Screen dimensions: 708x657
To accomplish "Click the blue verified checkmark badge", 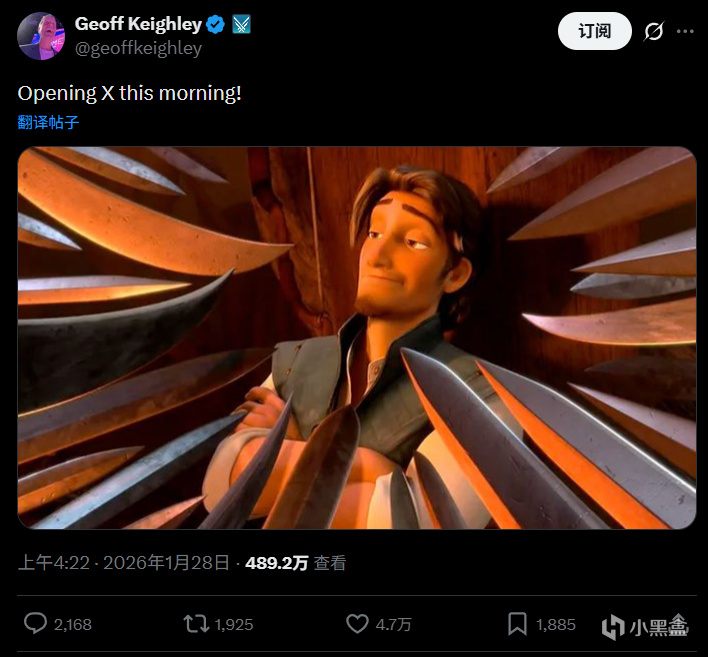I will click(x=215, y=24).
